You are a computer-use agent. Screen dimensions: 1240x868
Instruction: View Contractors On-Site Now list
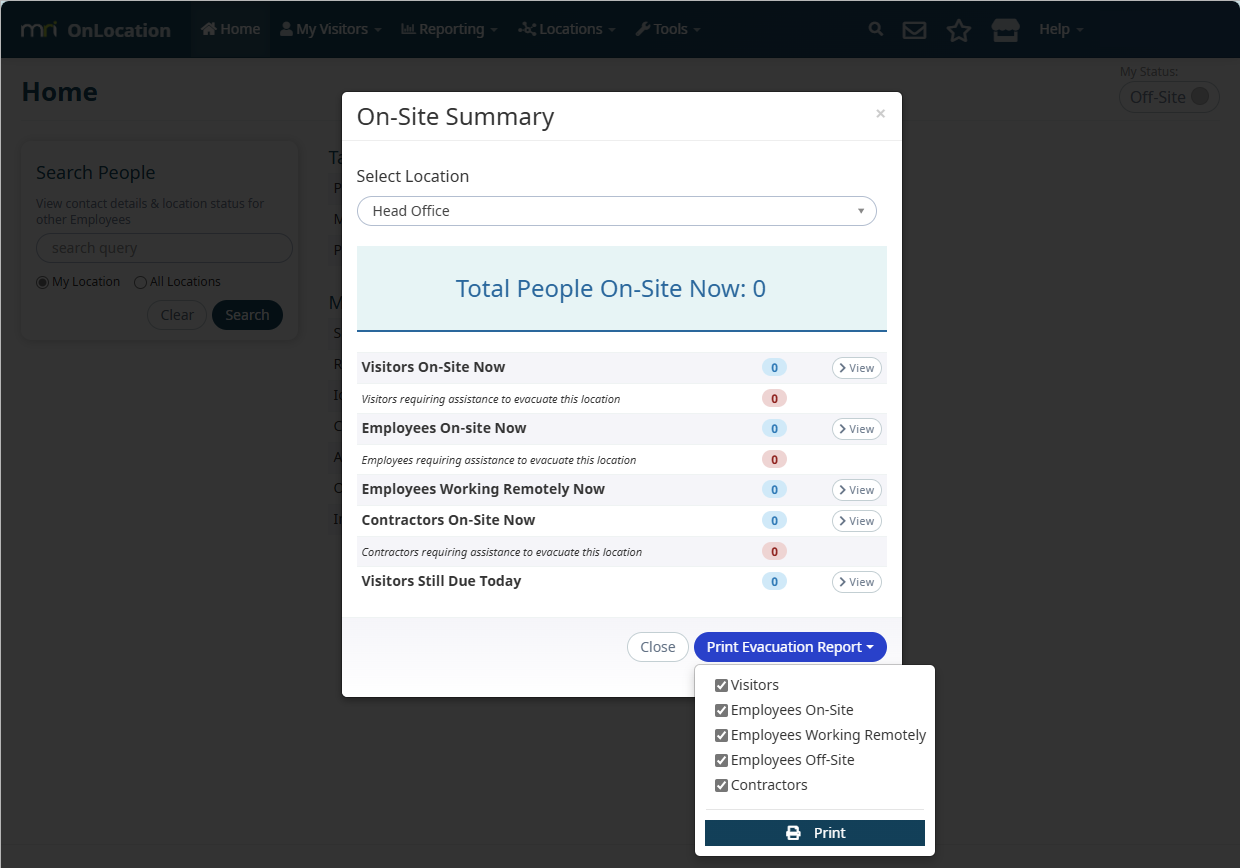[x=856, y=521]
